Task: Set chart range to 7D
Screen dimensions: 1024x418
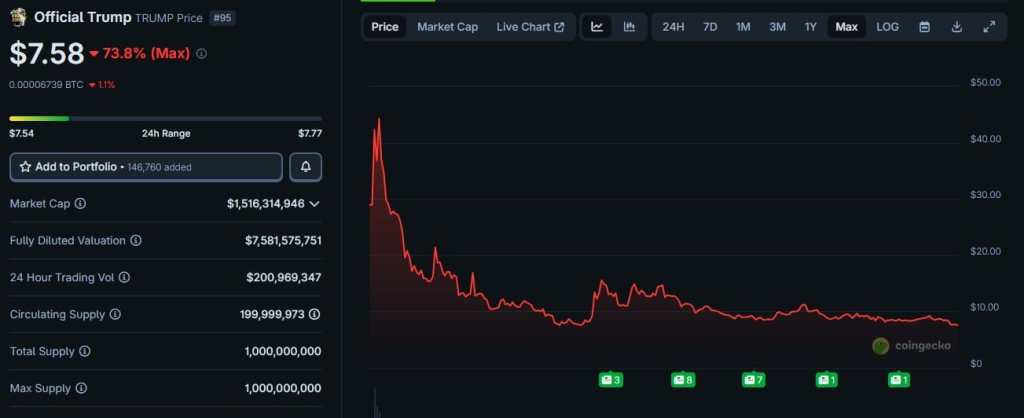Action: tap(710, 27)
